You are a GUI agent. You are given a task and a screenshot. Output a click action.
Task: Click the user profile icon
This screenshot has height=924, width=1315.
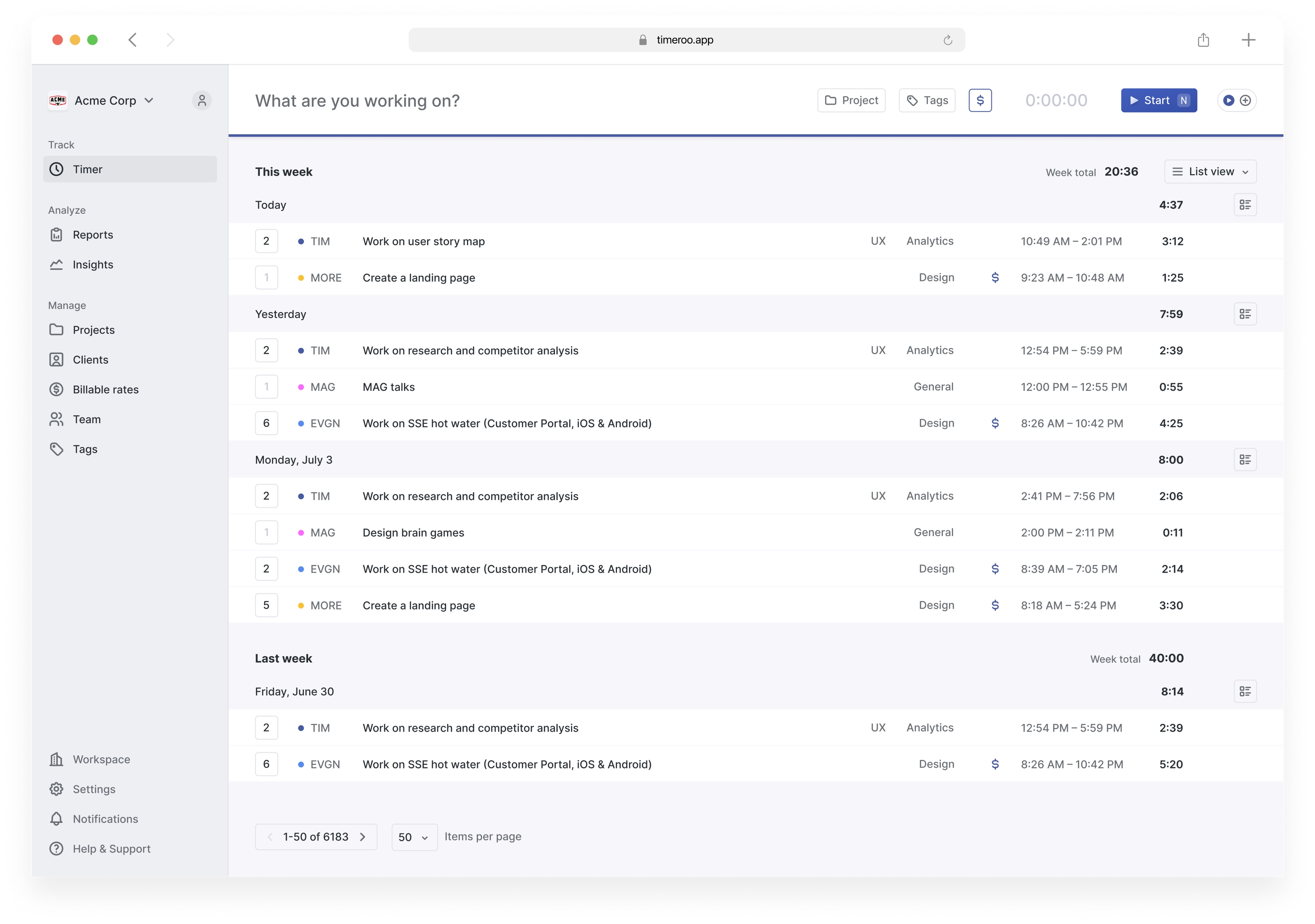[201, 100]
